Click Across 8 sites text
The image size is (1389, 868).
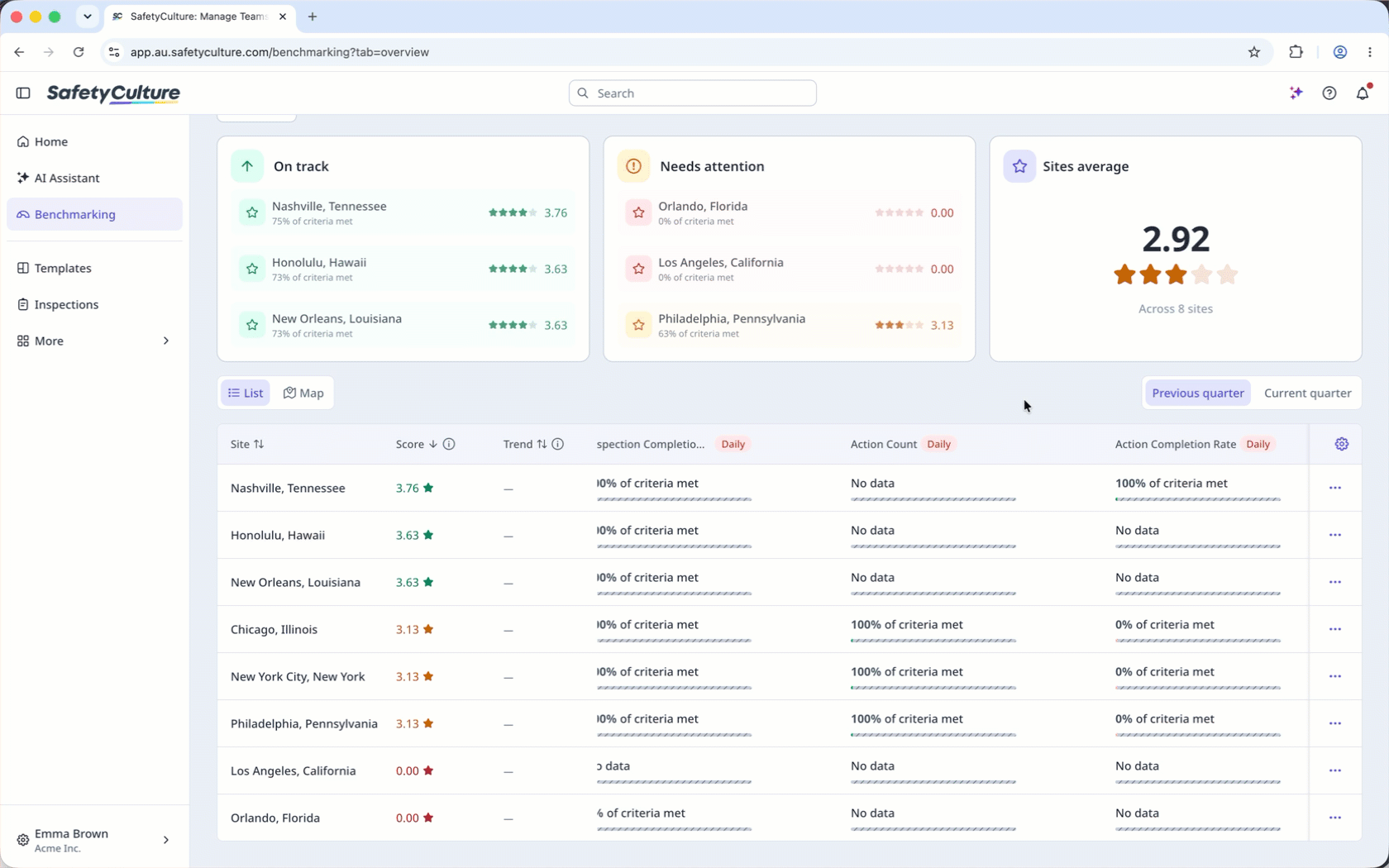[x=1175, y=308]
